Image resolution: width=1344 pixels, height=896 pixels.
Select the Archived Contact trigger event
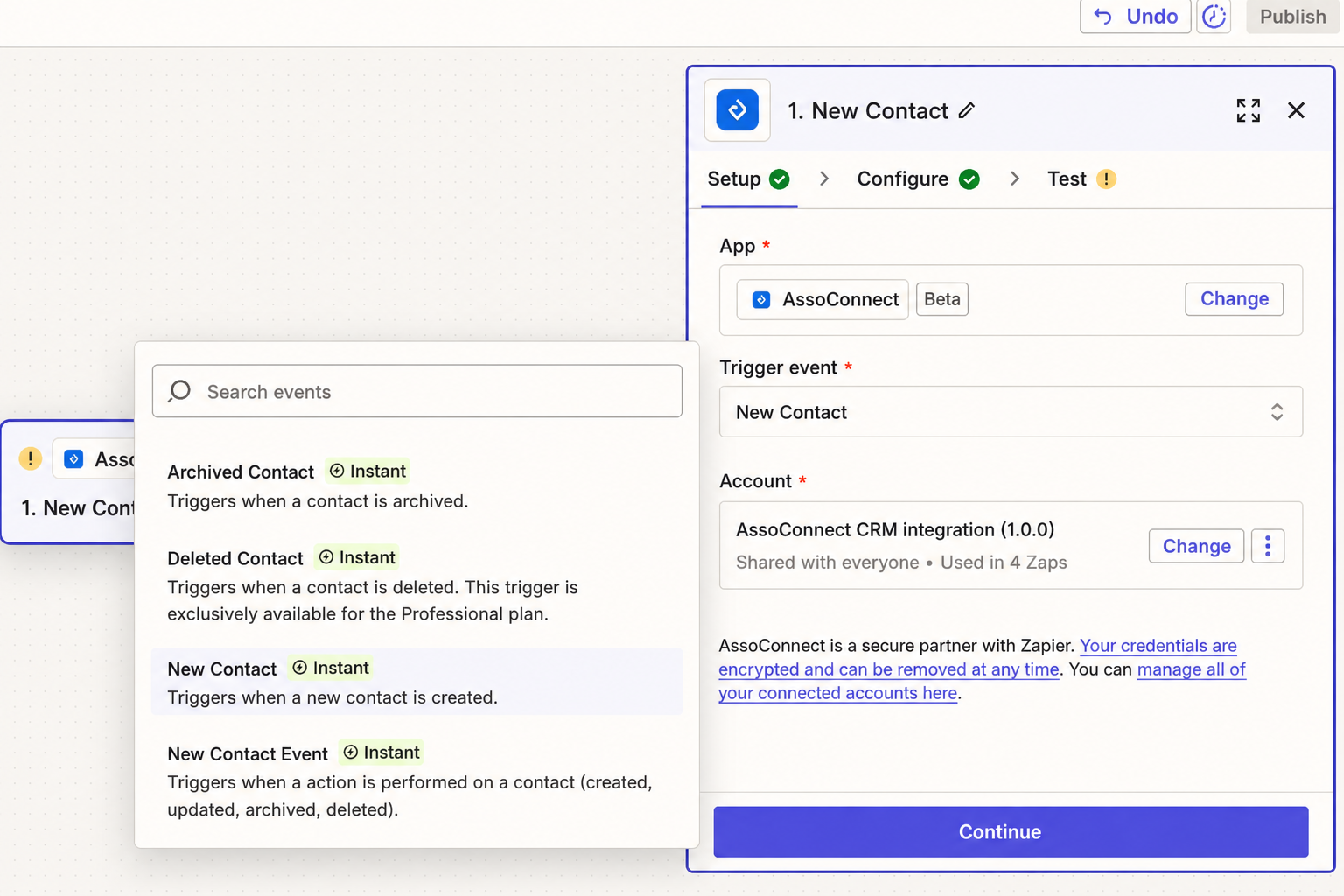pyautogui.click(x=416, y=486)
